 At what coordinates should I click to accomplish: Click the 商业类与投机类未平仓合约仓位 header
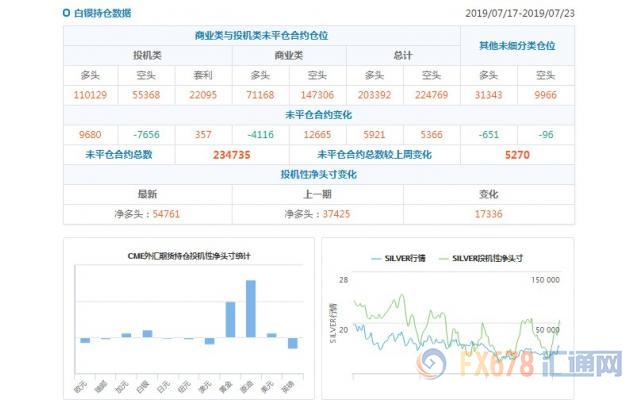click(x=261, y=36)
